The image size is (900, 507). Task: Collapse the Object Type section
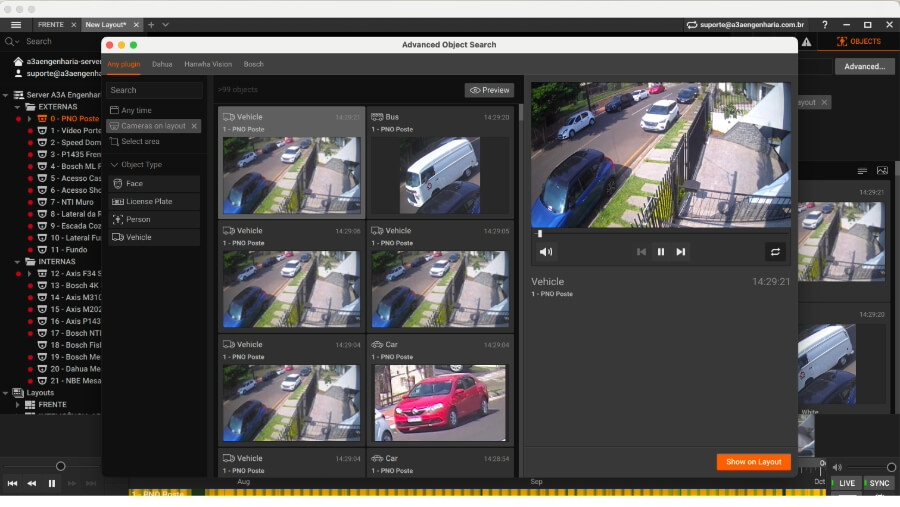pyautogui.click(x=114, y=165)
